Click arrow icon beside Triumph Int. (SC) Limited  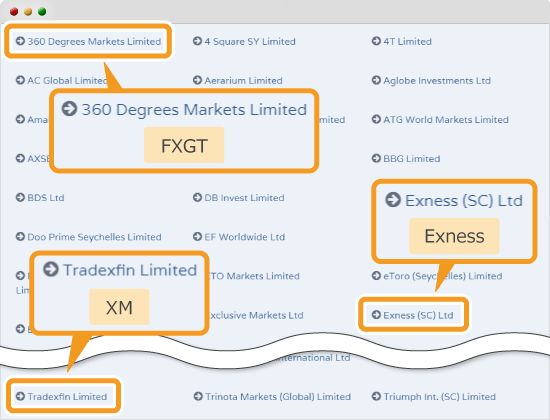coord(376,396)
